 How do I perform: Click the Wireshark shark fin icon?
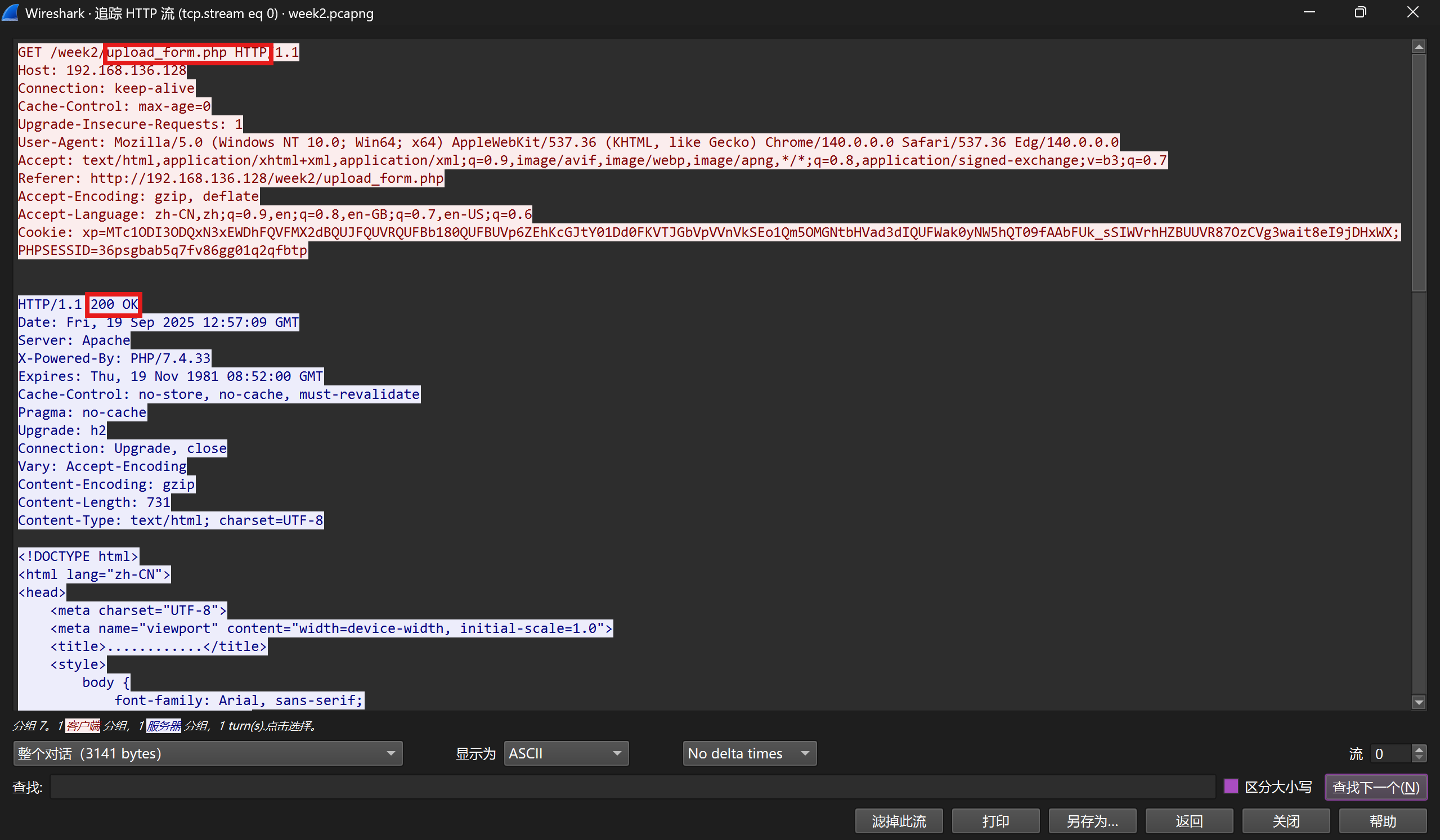point(10,12)
